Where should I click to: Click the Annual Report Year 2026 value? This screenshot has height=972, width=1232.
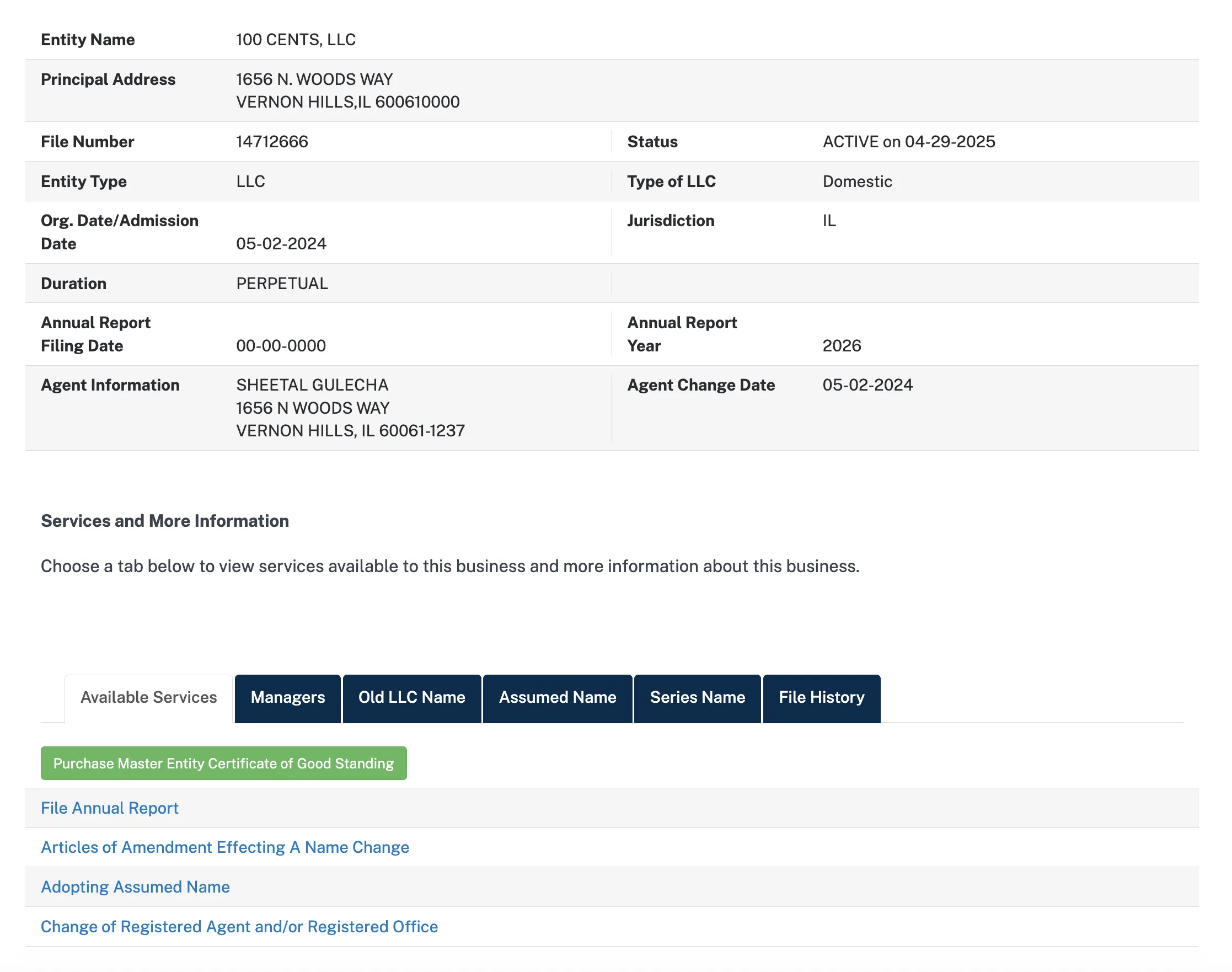(x=842, y=345)
